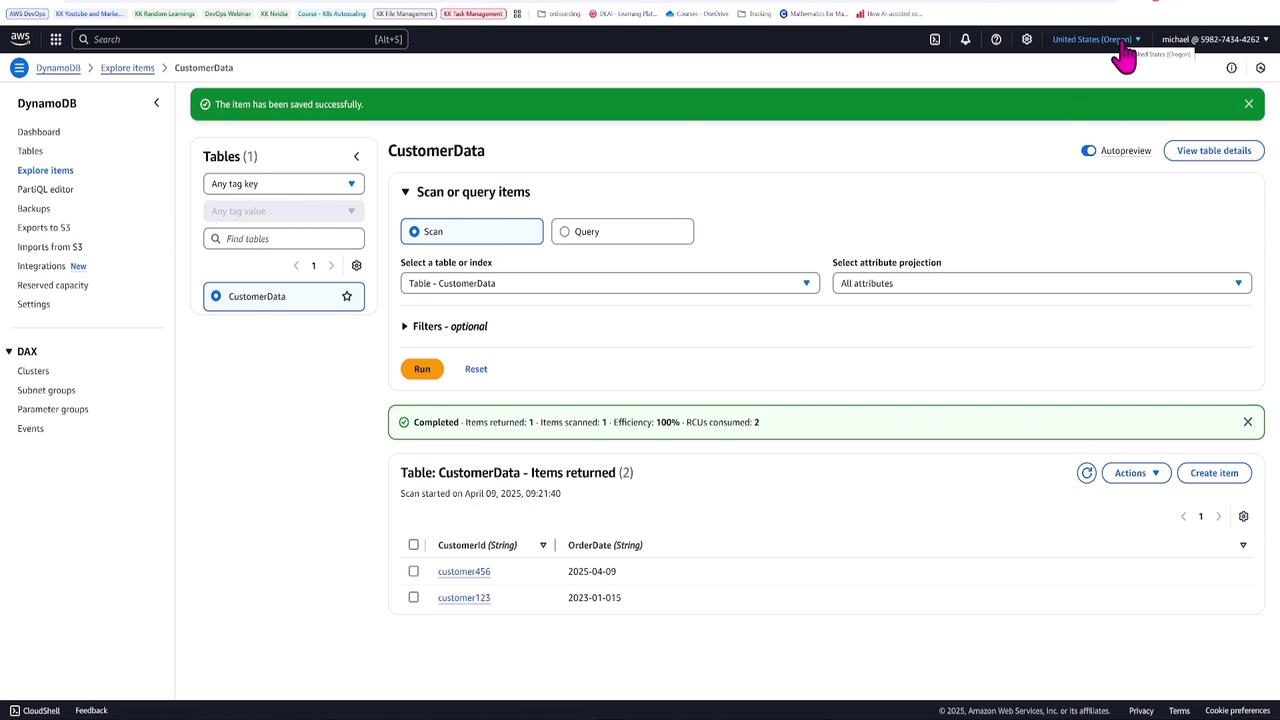Select the CustomerData table radio button
Viewport: 1280px width, 720px height.
(x=216, y=296)
